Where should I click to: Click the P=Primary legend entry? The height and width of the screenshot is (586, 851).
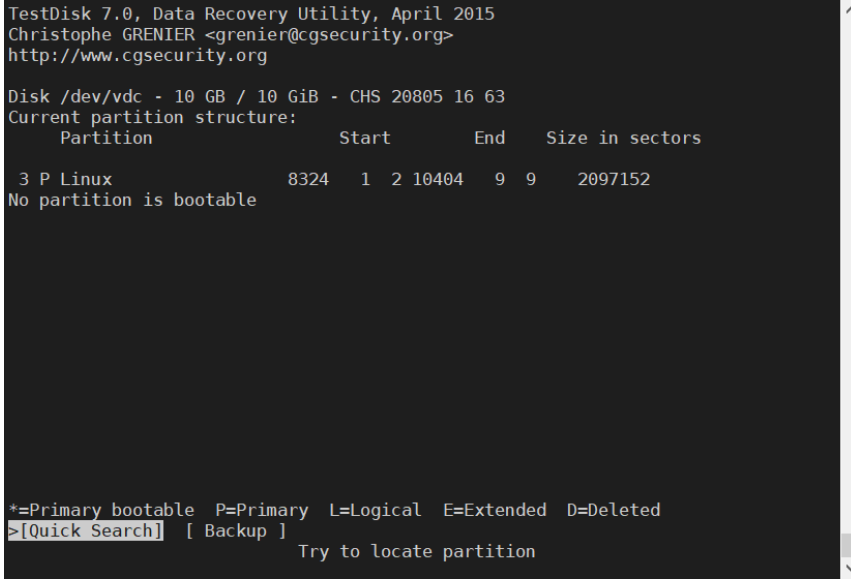click(x=260, y=510)
